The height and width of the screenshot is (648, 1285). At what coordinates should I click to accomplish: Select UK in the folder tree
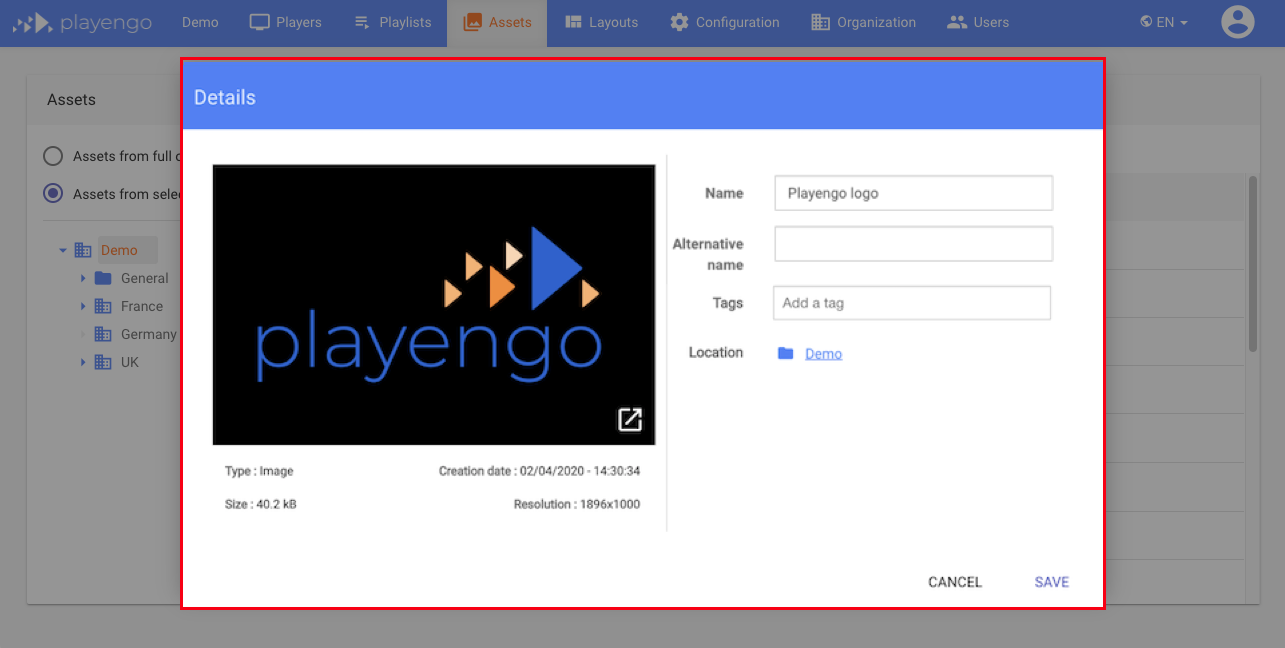(x=130, y=362)
